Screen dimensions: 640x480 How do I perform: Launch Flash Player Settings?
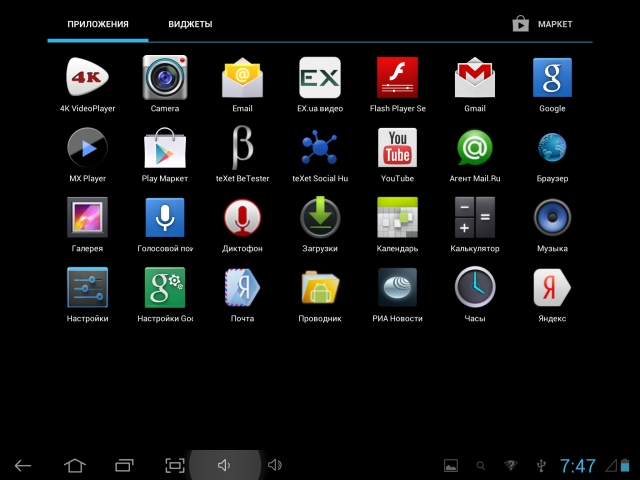coord(397,78)
